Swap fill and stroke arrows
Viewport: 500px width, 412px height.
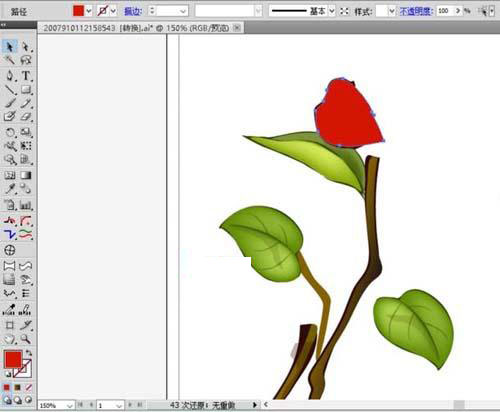(x=29, y=352)
